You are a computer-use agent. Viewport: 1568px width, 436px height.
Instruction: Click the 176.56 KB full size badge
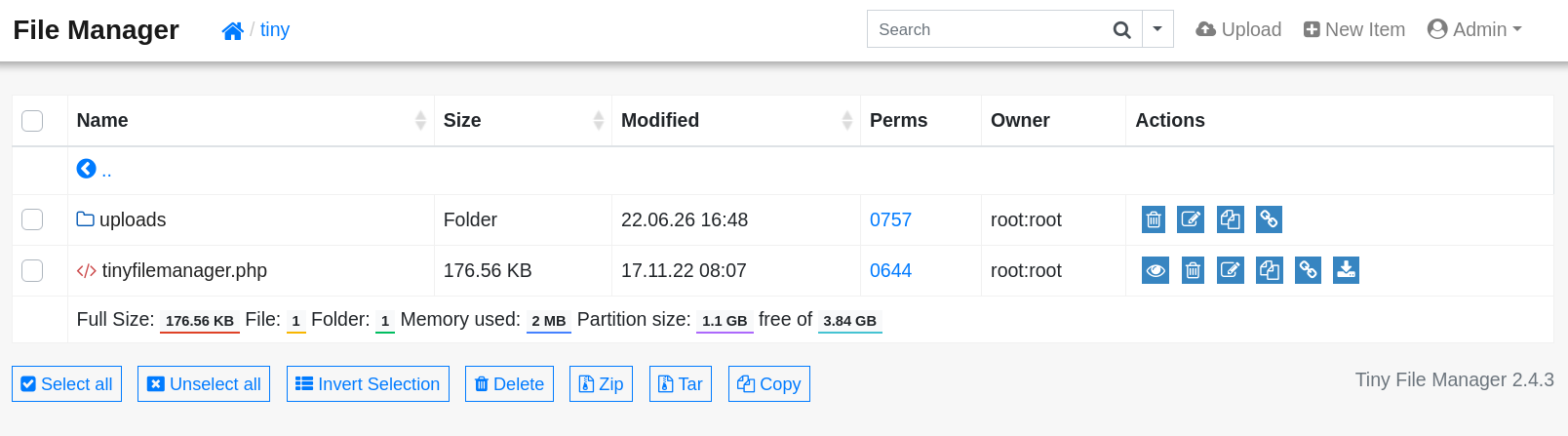pos(200,321)
